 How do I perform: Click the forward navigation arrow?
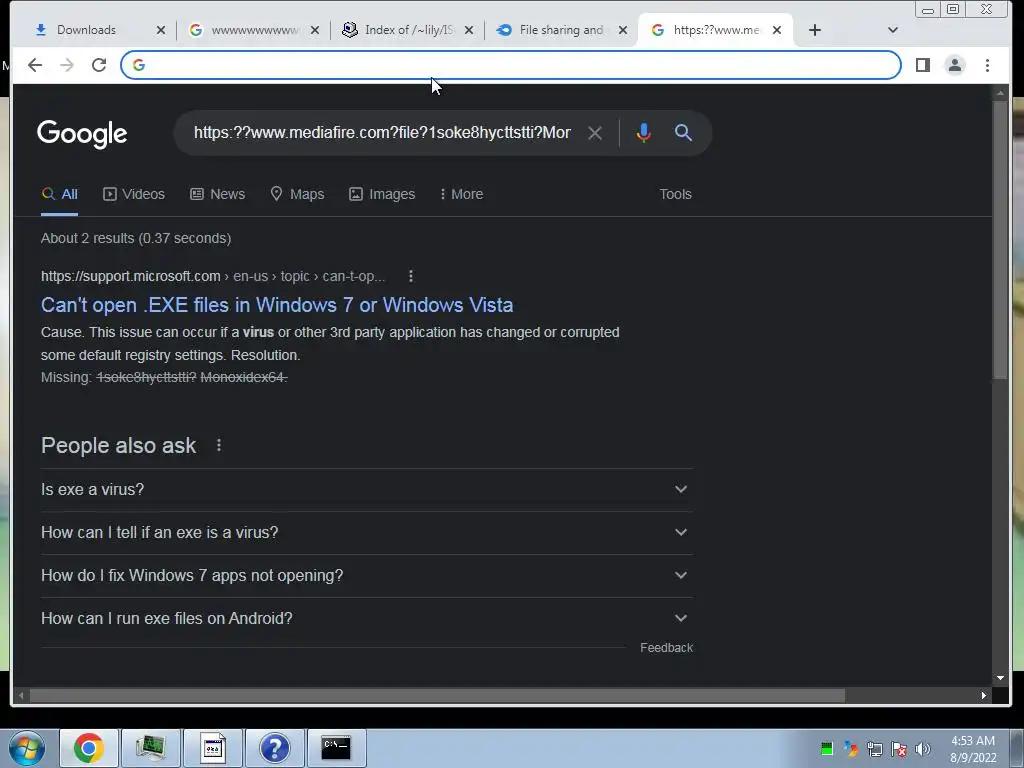click(67, 65)
